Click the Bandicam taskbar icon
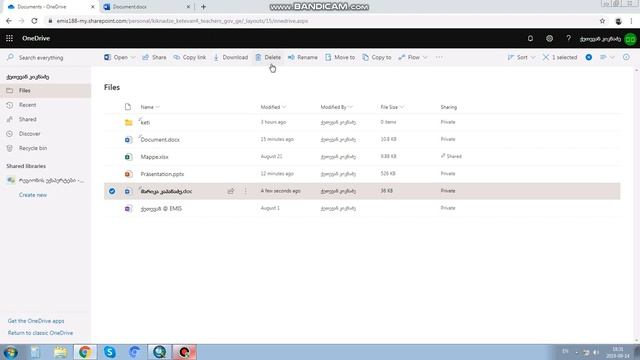The width and height of the screenshot is (640, 360). point(184,352)
